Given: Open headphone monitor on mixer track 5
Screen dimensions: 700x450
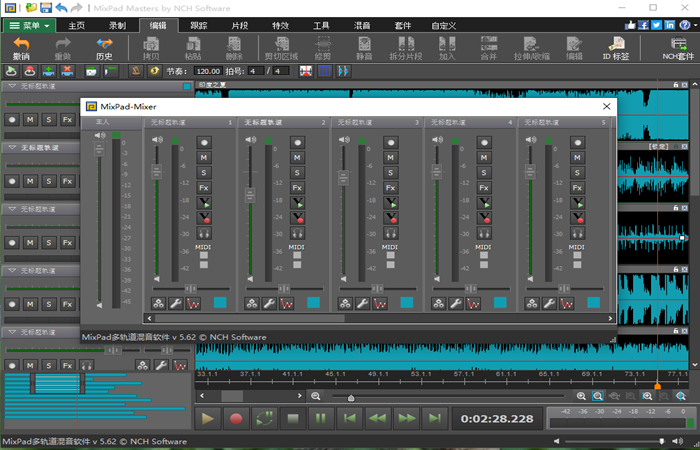Looking at the screenshot, I should [x=577, y=233].
